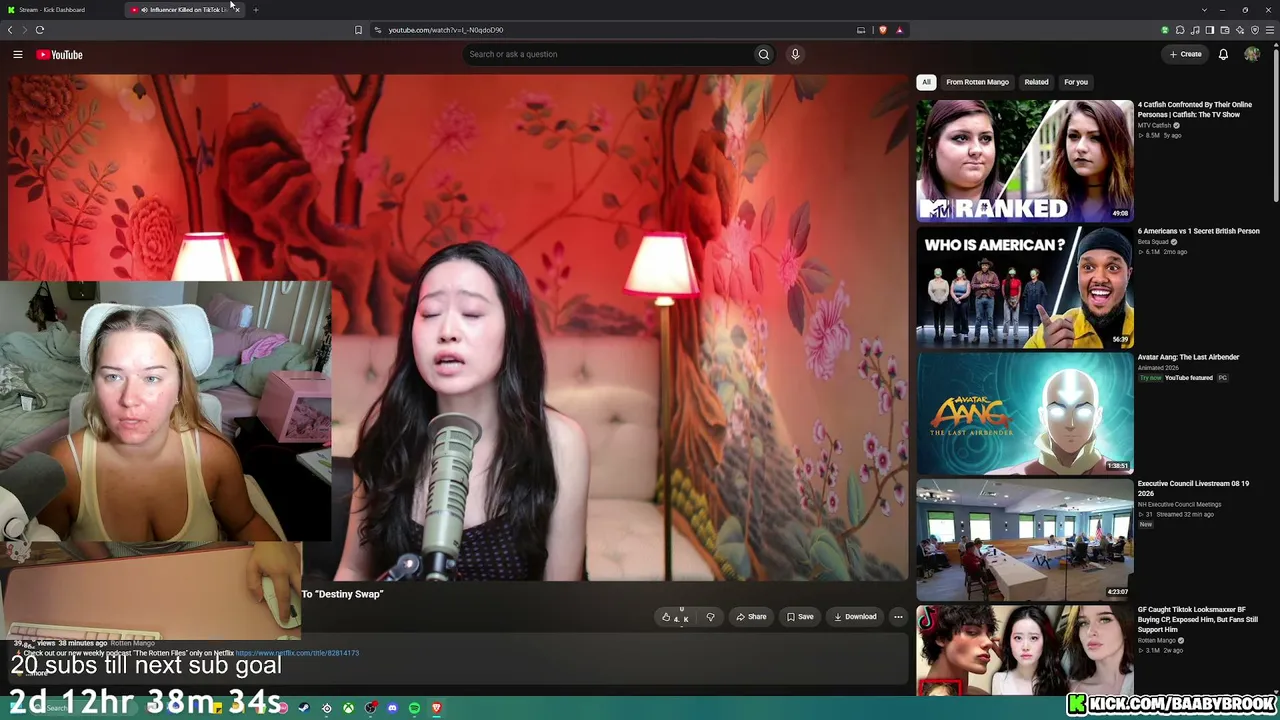Open the browser main menu
Screen dimensions: 1280x720
coord(1270,30)
